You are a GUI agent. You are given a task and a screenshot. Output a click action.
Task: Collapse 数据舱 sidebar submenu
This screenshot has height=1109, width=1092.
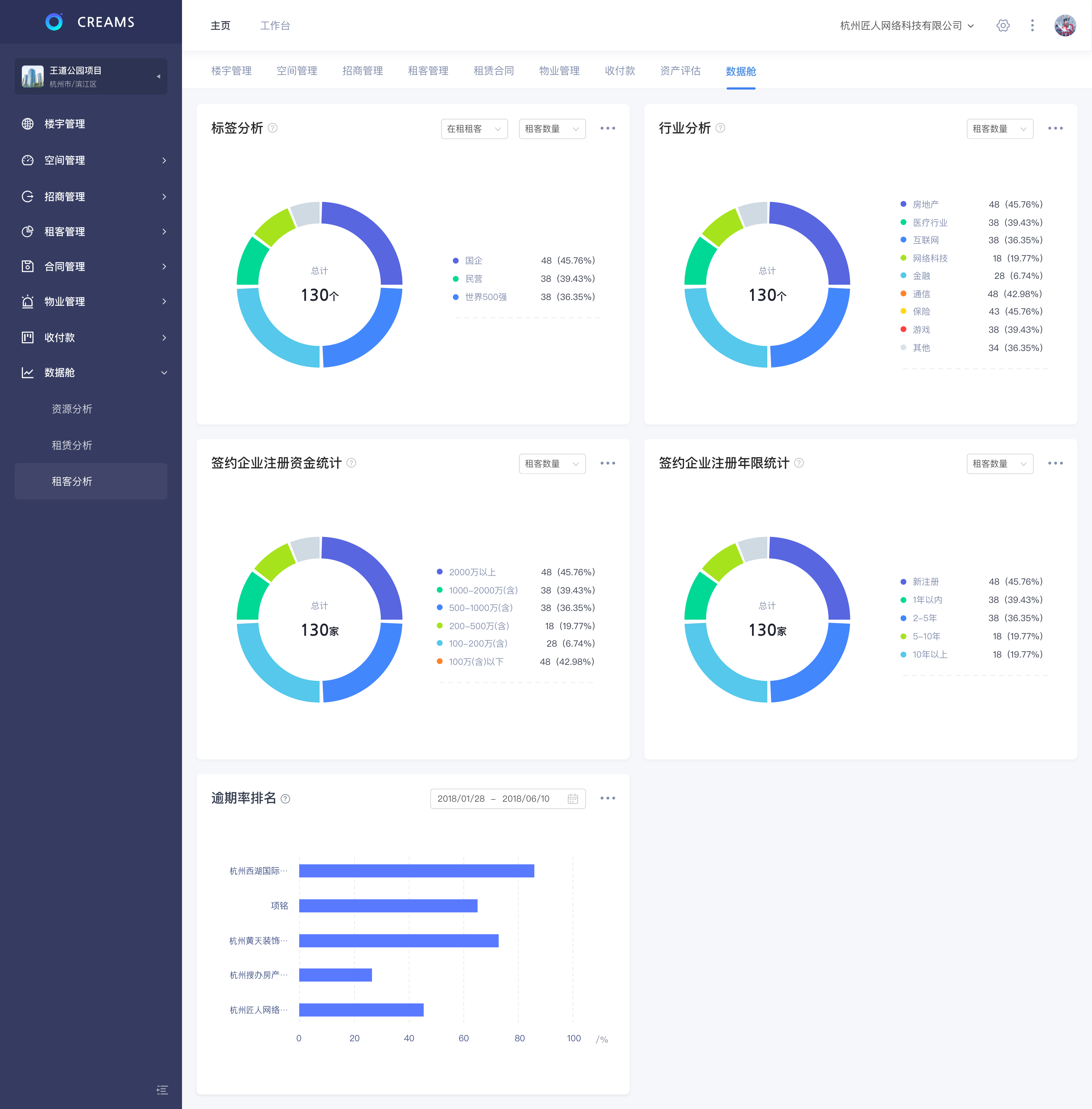(x=164, y=373)
